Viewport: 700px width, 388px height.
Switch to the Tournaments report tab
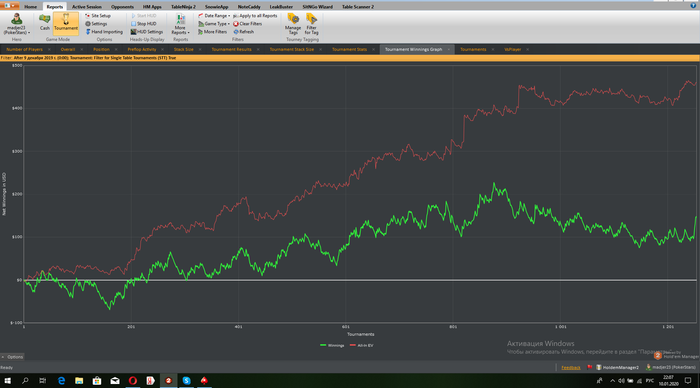point(473,50)
